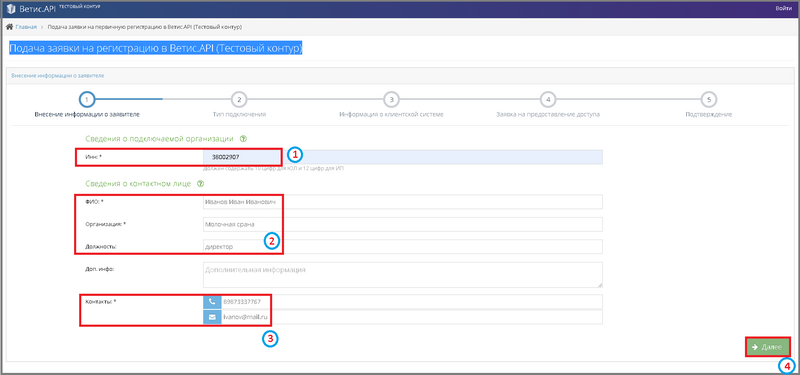Open the Главная breadcrumb link
The height and width of the screenshot is (375, 800).
26,27
